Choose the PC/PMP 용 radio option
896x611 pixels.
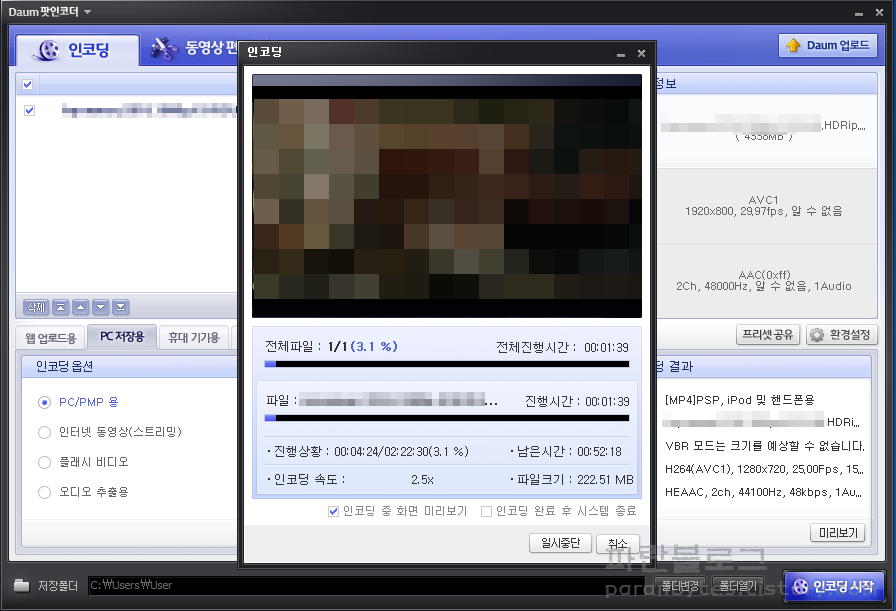point(44,402)
